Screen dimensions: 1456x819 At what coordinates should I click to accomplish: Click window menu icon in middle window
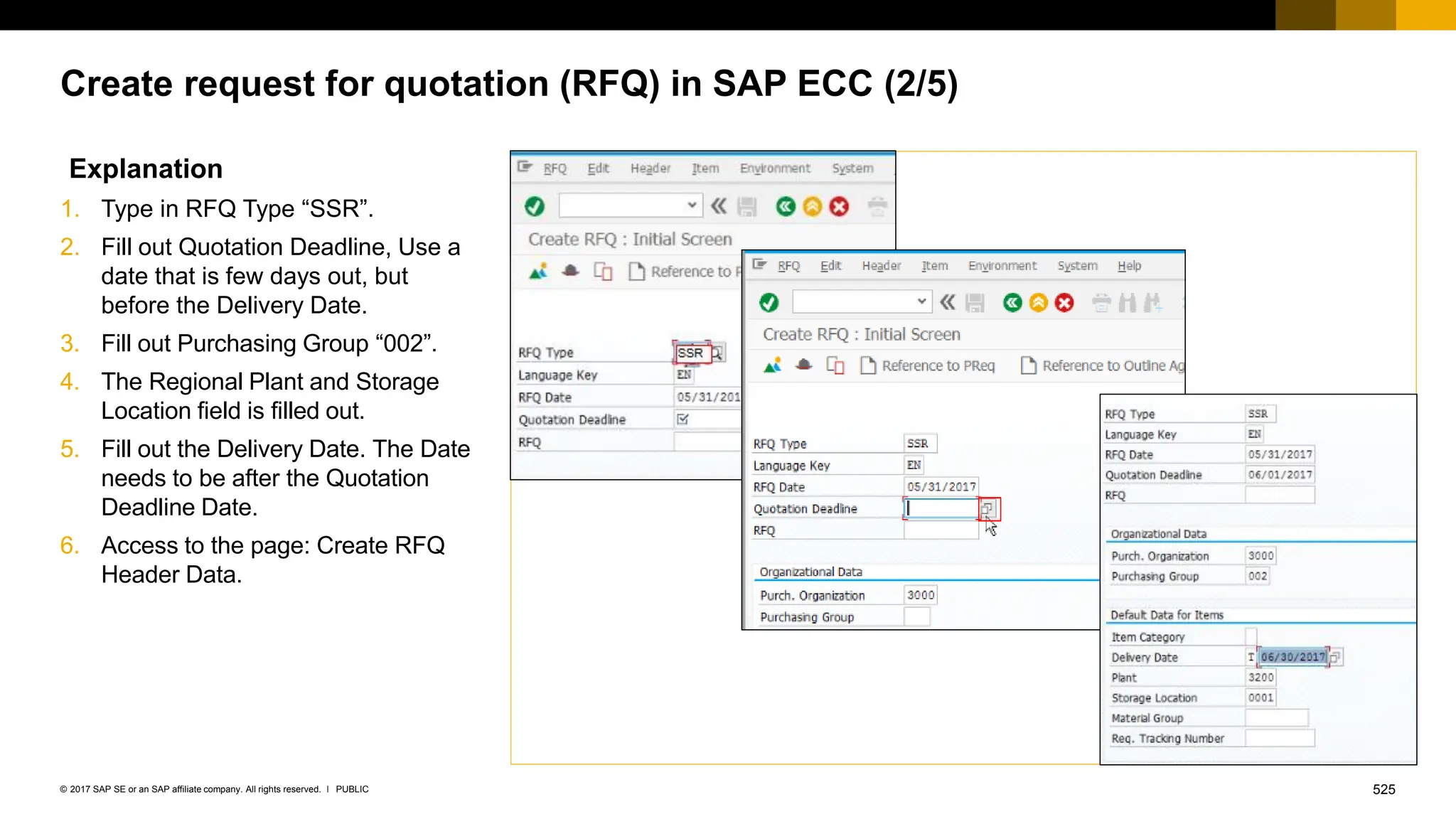tap(759, 264)
